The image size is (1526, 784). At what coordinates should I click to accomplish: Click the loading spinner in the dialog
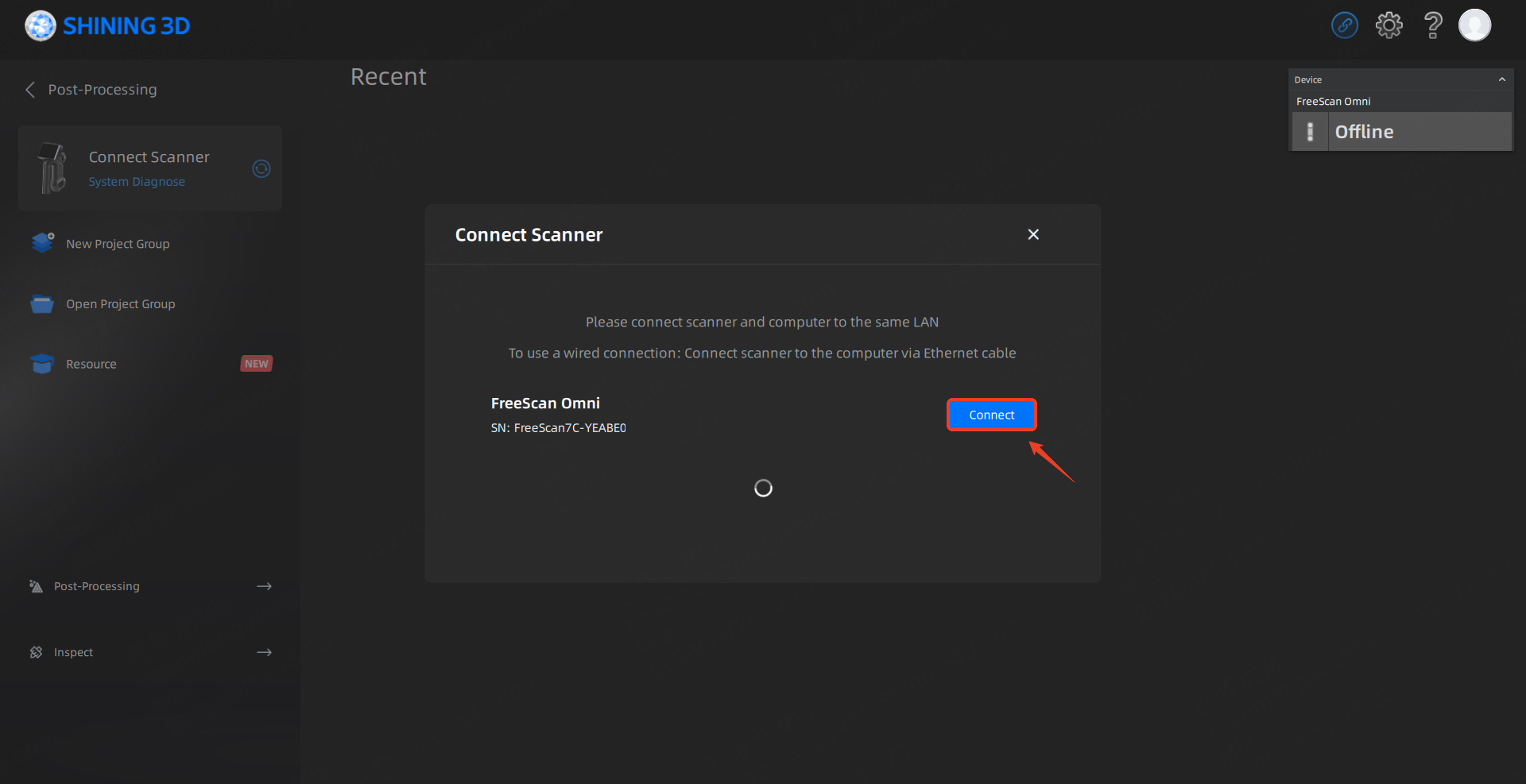pos(763,488)
